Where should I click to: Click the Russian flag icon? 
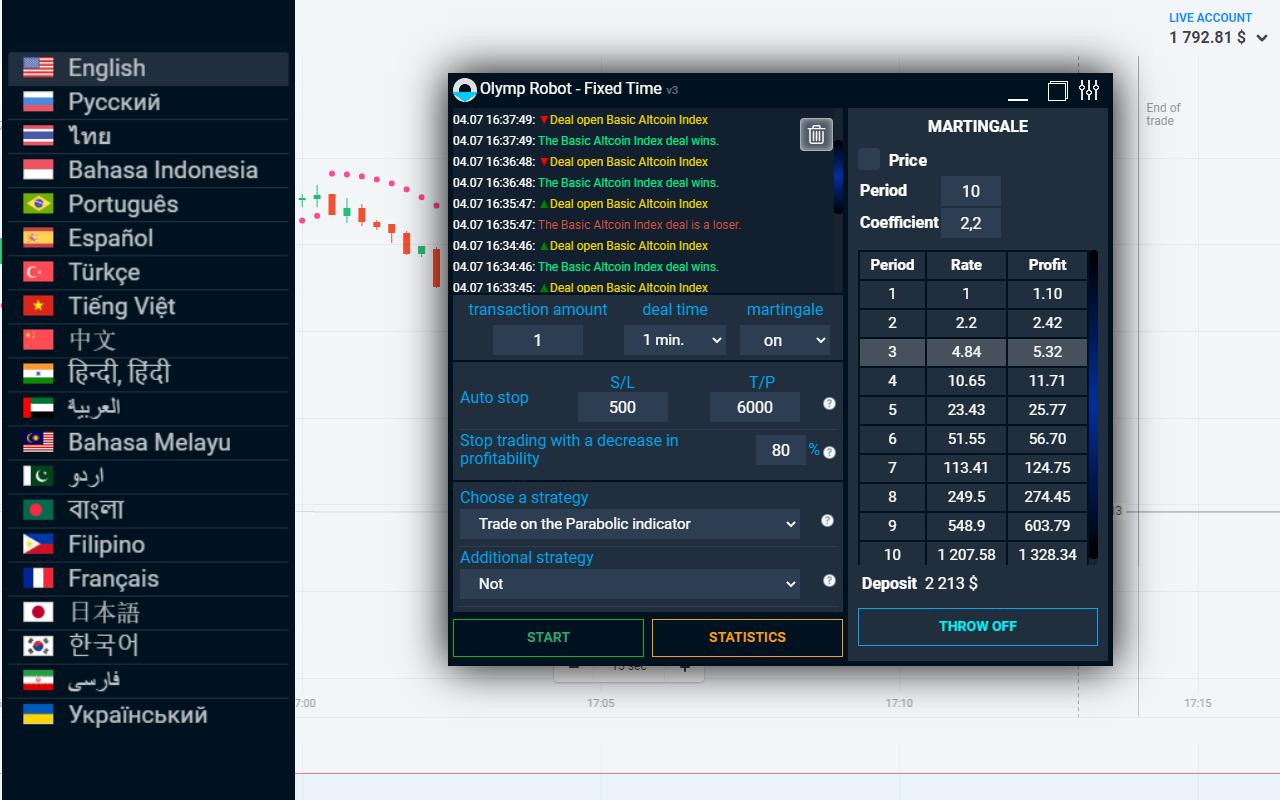pyautogui.click(x=38, y=102)
